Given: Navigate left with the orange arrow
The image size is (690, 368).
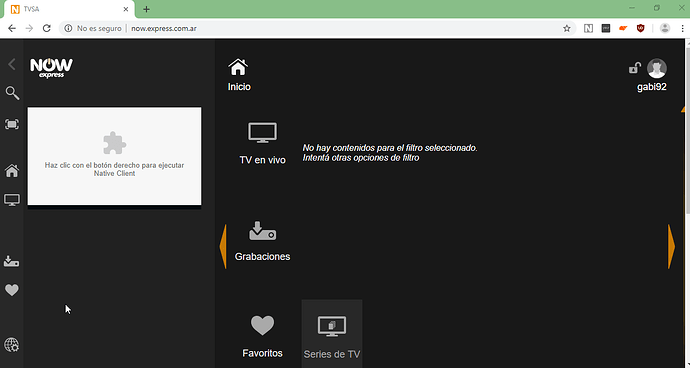Looking at the screenshot, I should (223, 247).
